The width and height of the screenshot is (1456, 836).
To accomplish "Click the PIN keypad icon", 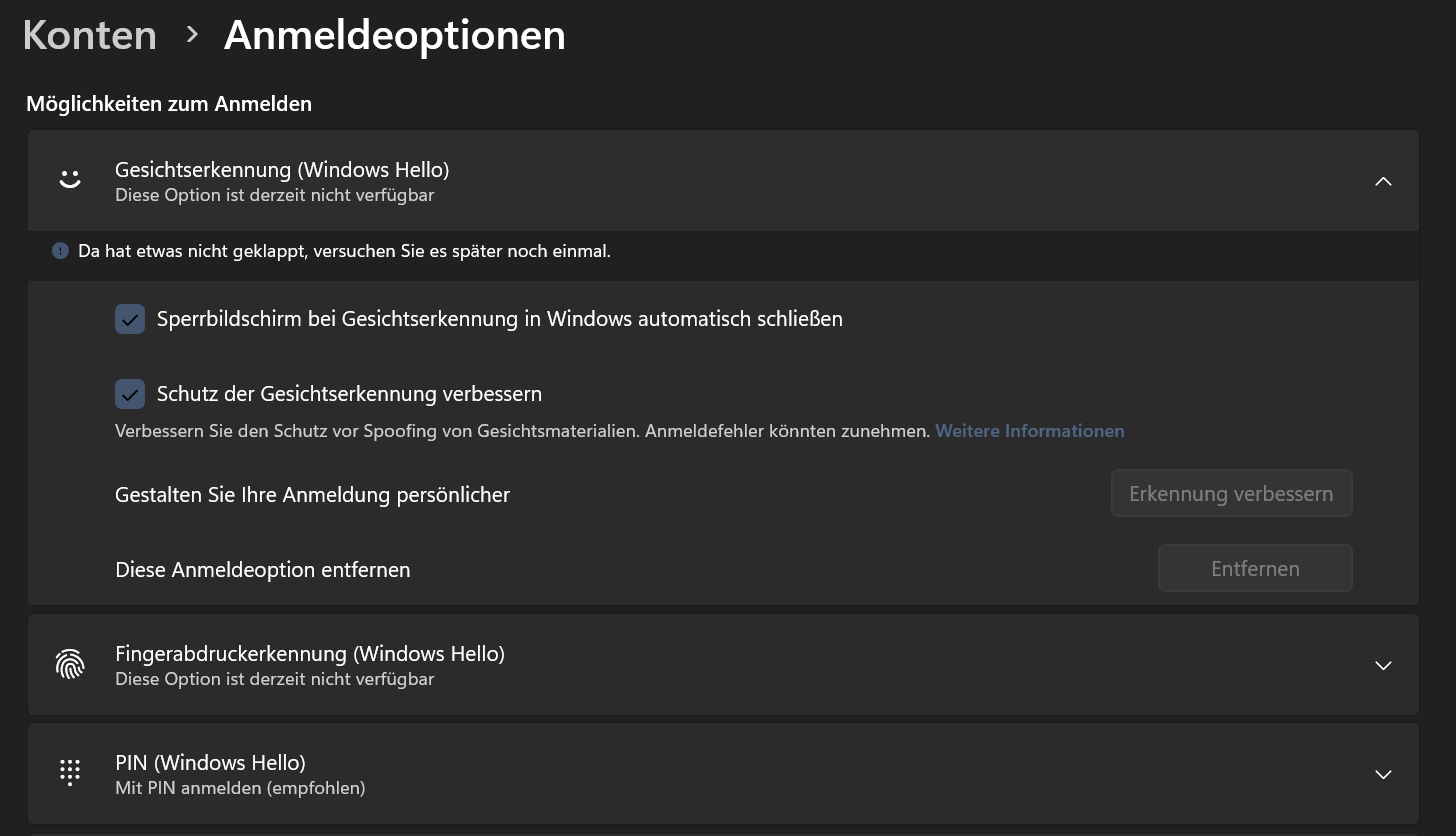I will click(x=70, y=772).
